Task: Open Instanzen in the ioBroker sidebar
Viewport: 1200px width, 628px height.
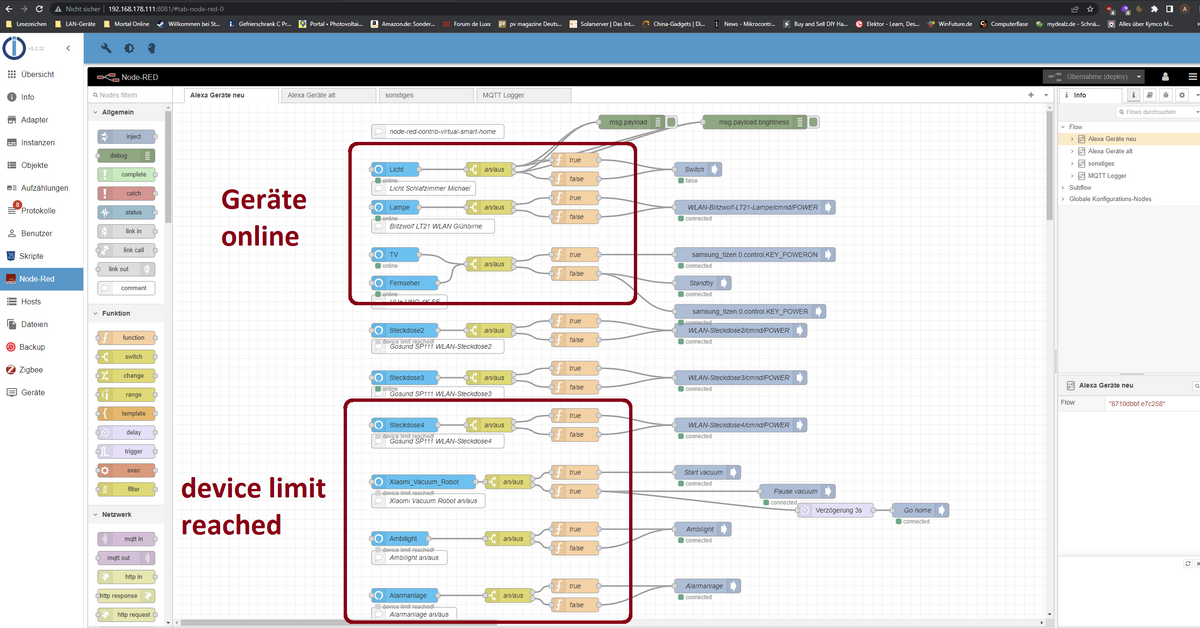Action: coord(42,142)
